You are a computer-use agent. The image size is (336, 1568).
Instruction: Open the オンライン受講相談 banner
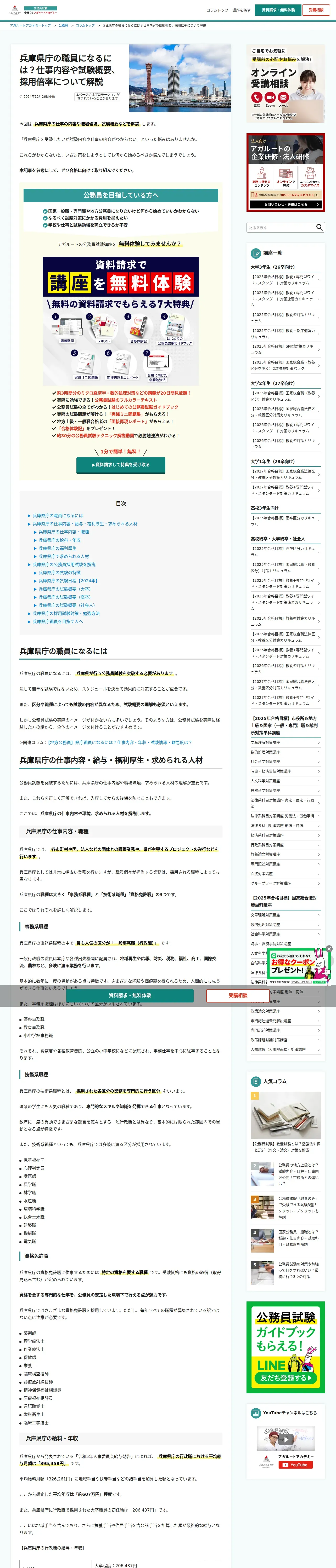pos(285,84)
